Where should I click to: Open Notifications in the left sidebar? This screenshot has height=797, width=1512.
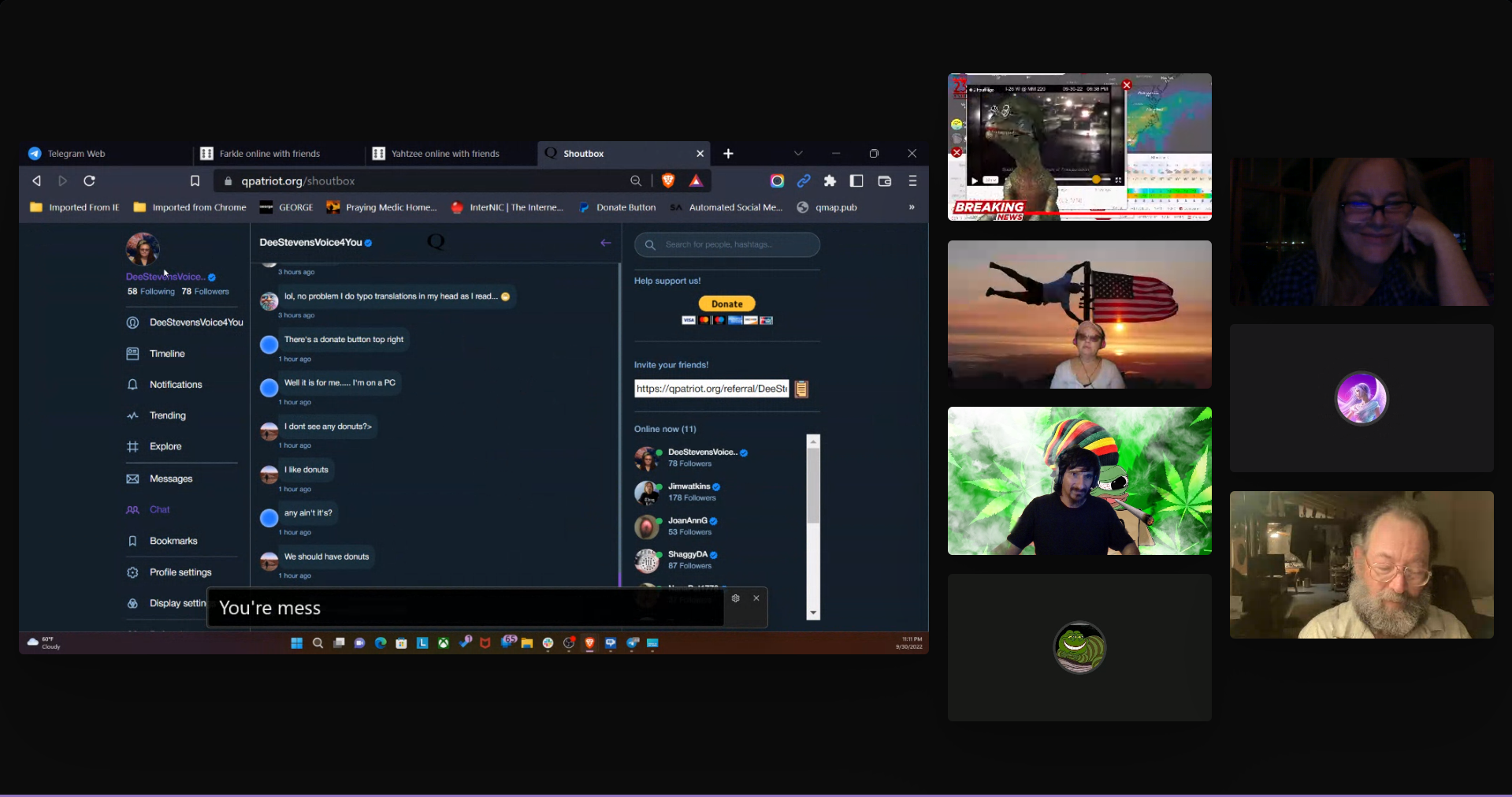click(176, 385)
